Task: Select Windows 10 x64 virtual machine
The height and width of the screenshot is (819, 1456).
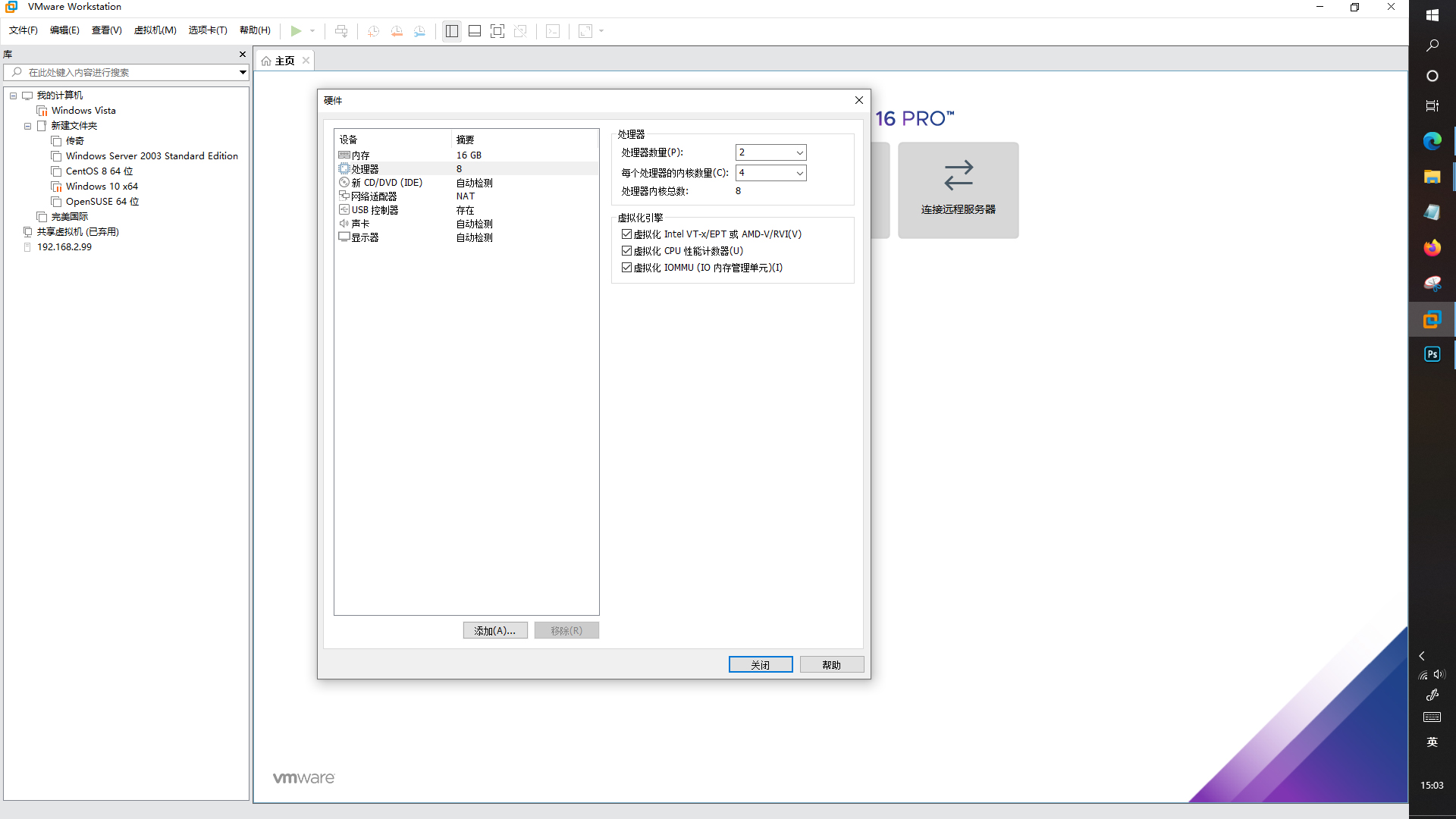Action: tap(102, 187)
